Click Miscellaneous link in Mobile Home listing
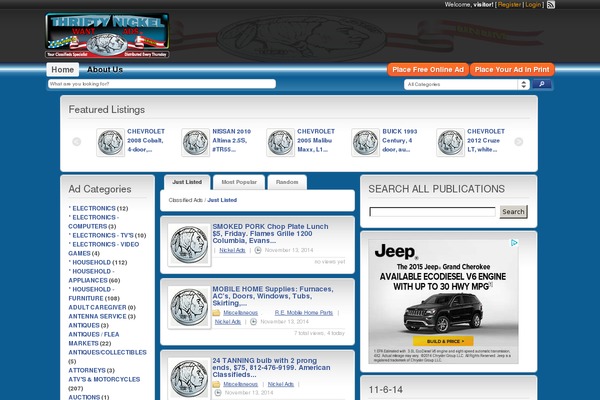Screen dimensions: 600x400 (x=240, y=313)
